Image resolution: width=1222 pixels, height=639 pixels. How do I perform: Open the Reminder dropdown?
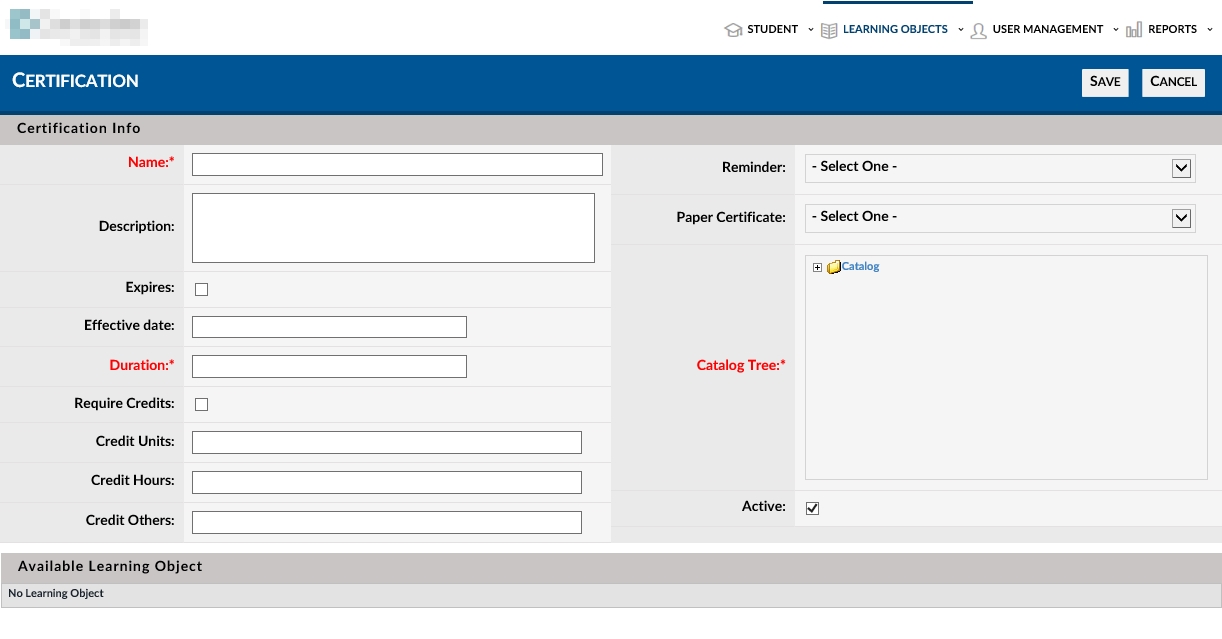click(x=1000, y=168)
